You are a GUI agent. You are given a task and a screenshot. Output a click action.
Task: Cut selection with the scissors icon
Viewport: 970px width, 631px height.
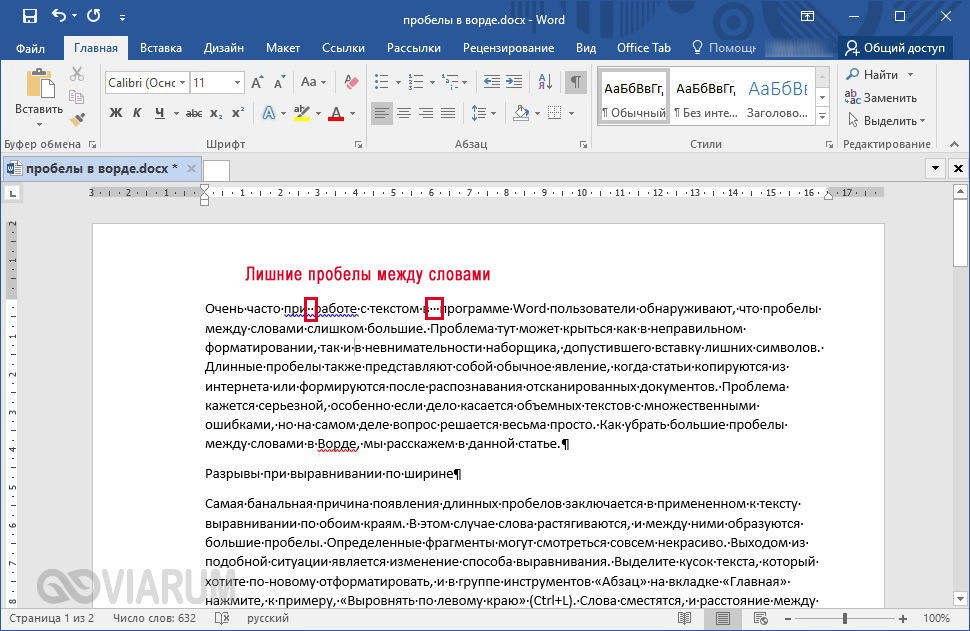(77, 74)
